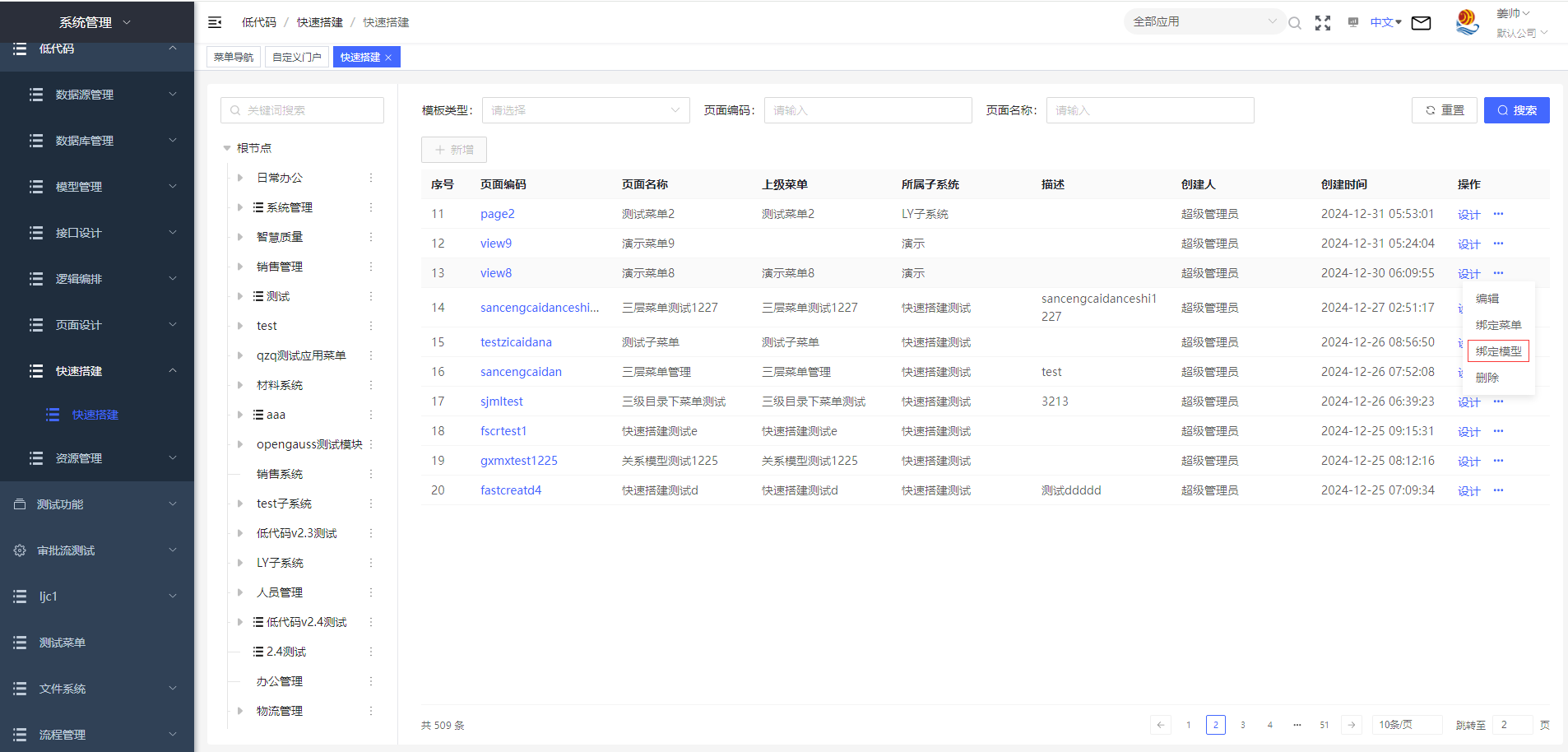The image size is (1568, 752).
Task: Open the 系统管理 module dropdown
Action: [x=95, y=22]
